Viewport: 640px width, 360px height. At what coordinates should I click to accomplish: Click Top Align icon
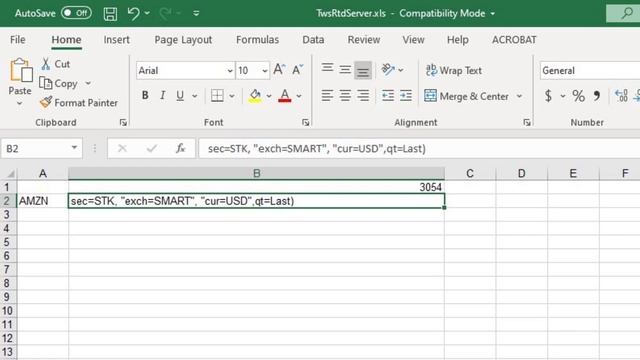tap(327, 68)
